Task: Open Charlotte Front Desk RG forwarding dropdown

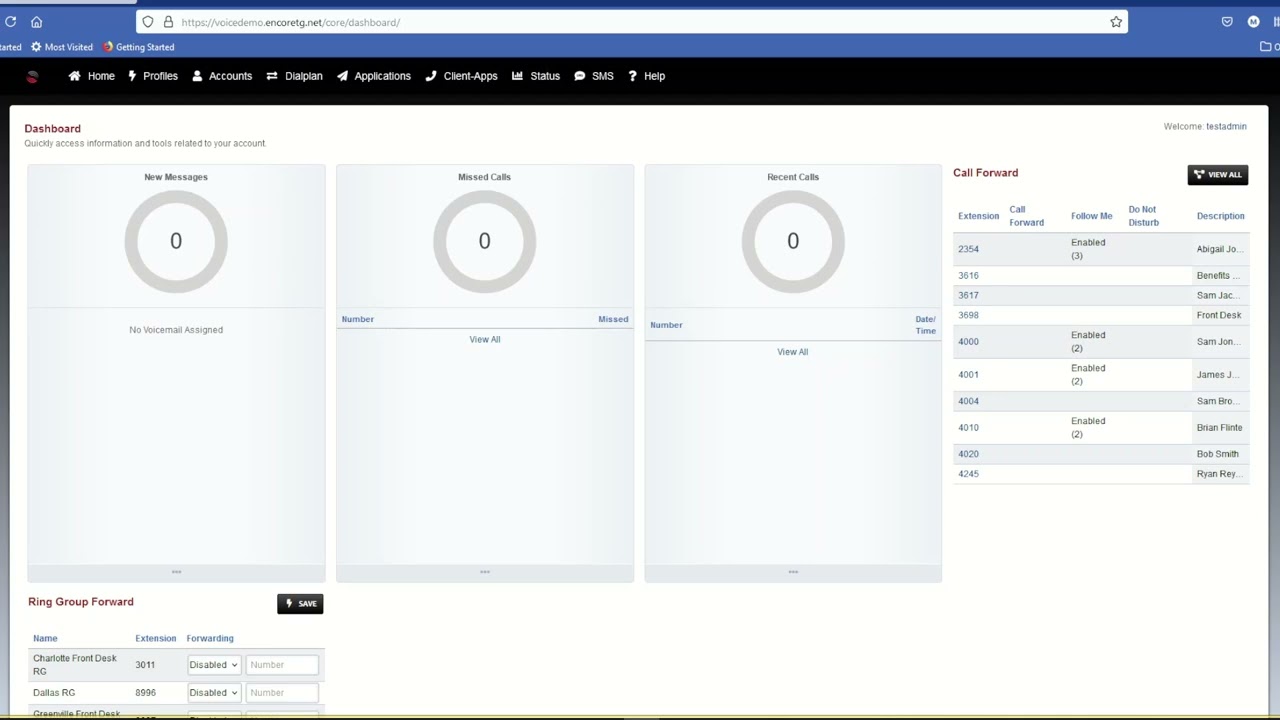Action: [214, 665]
